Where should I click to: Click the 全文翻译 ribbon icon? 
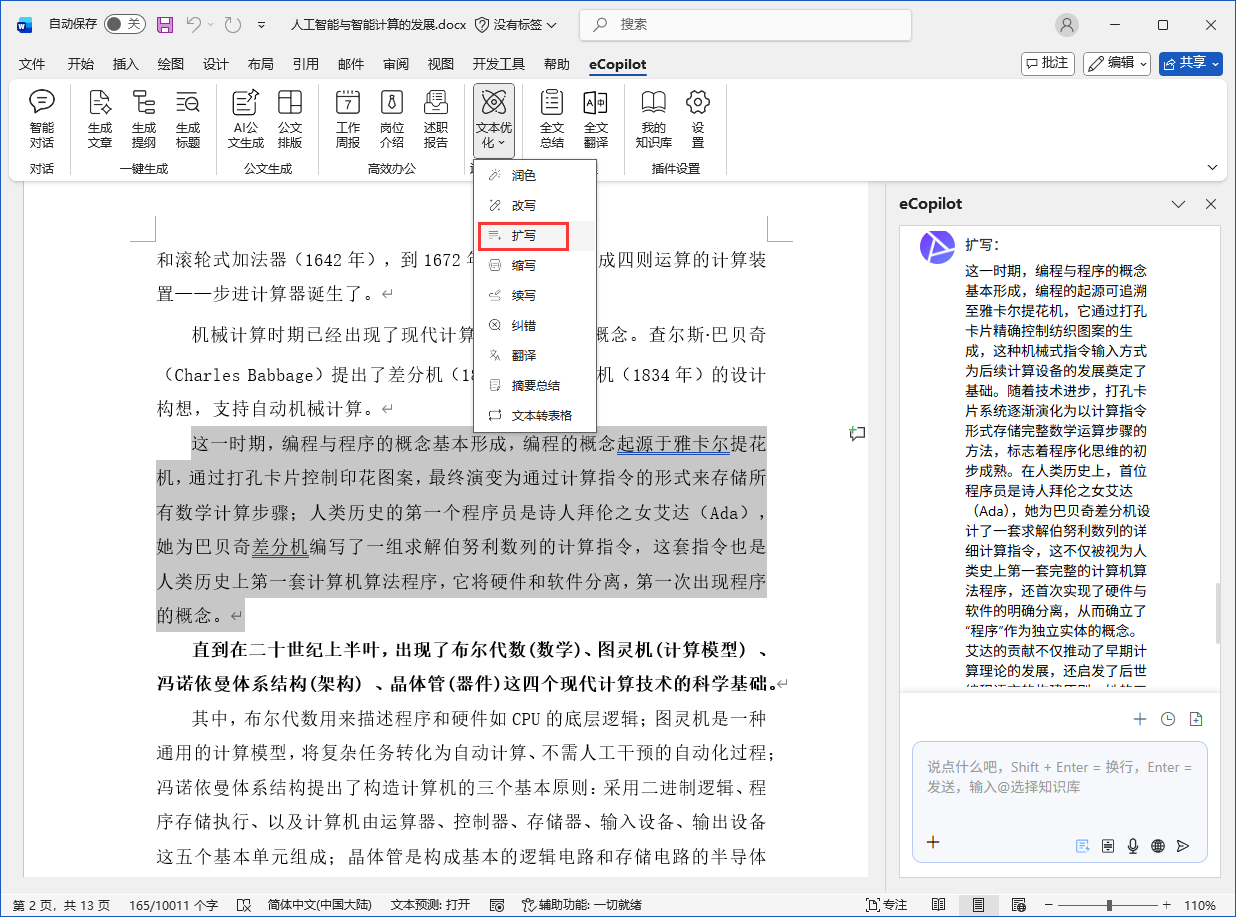point(595,119)
